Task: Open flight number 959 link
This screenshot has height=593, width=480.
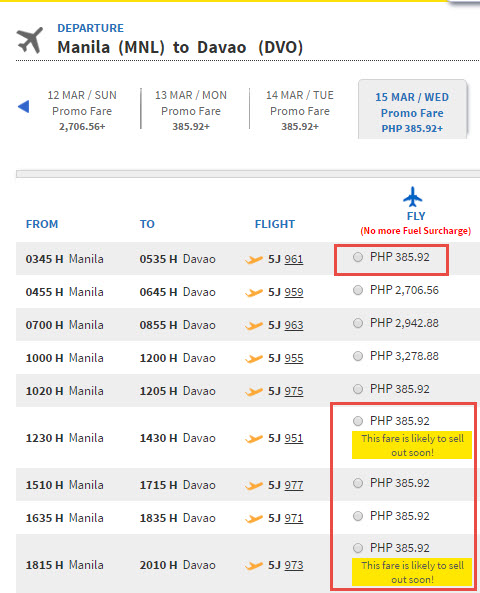Action: tap(294, 292)
